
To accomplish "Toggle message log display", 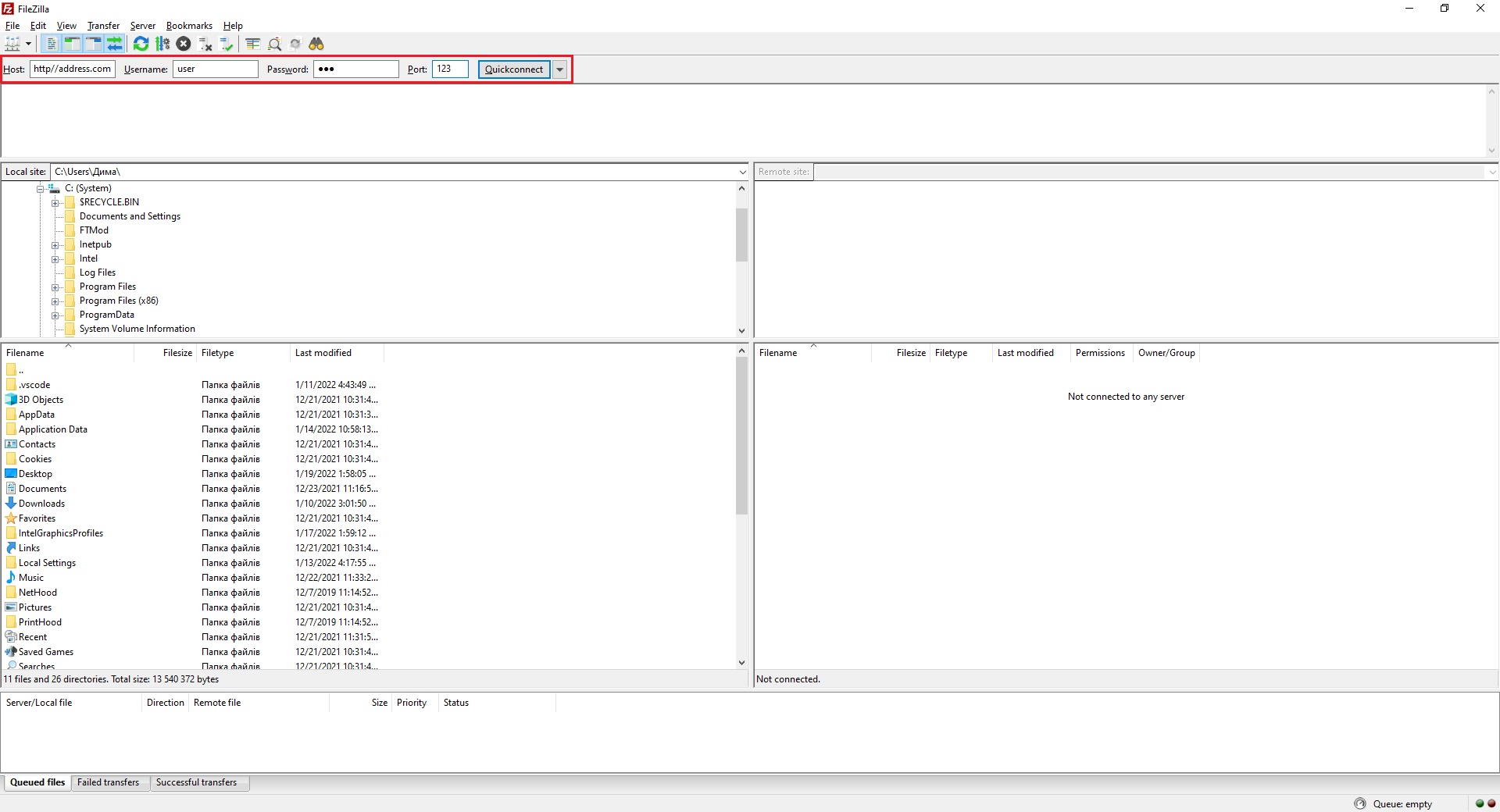I will point(51,44).
